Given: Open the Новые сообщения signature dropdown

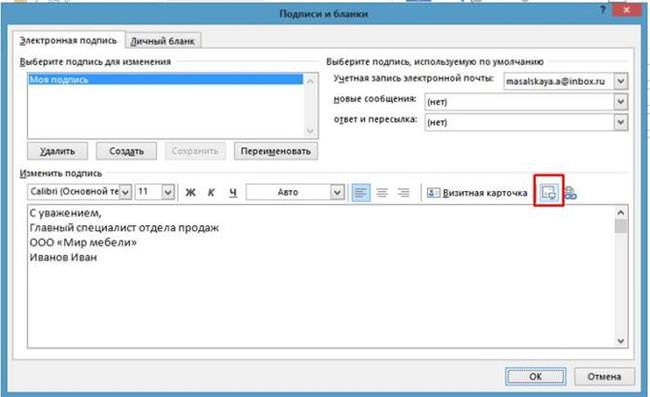Looking at the screenshot, I should coord(621,101).
